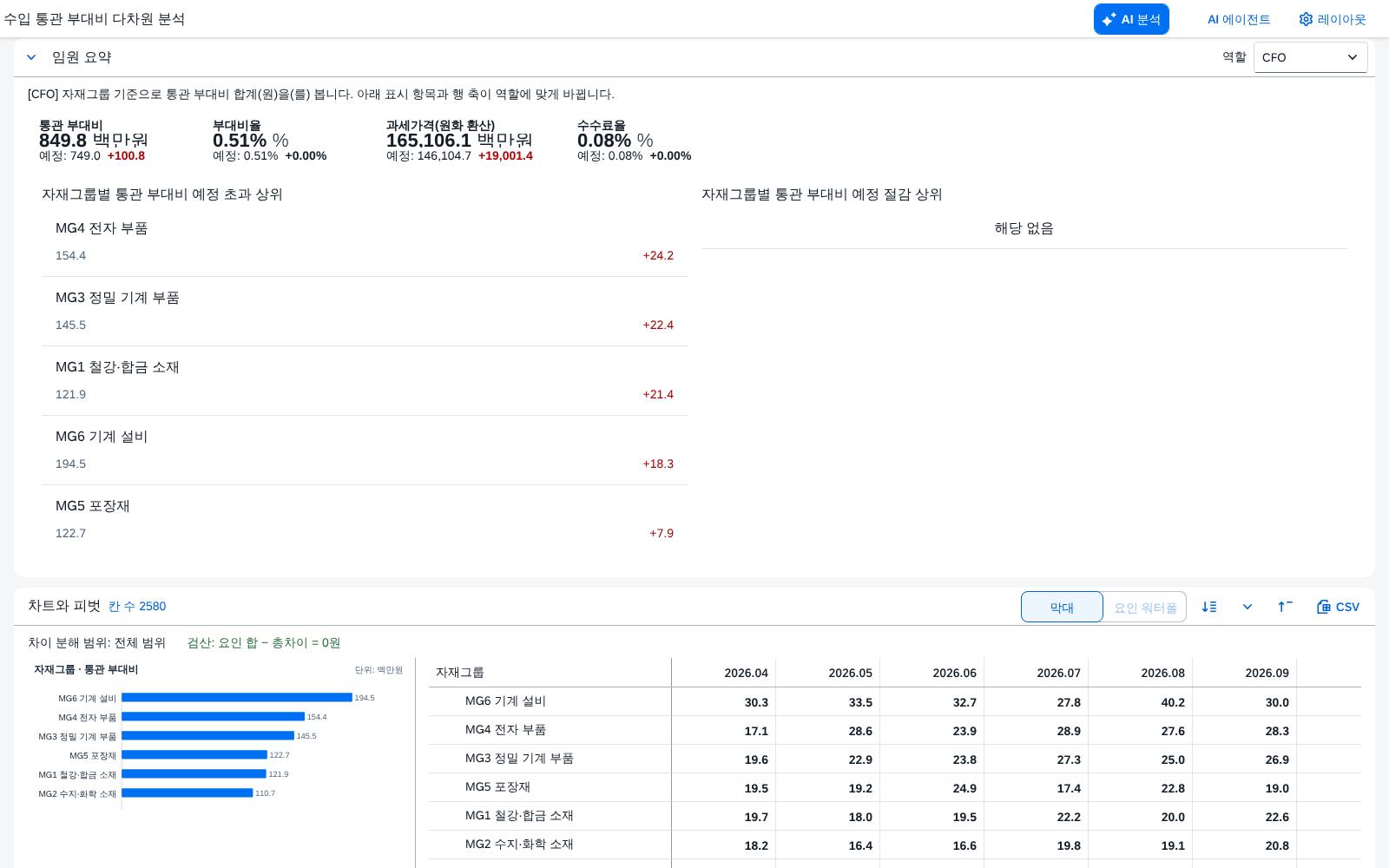The height and width of the screenshot is (868, 1389).
Task: Select the MG4 전자 부품 excess item
Action: 365,242
